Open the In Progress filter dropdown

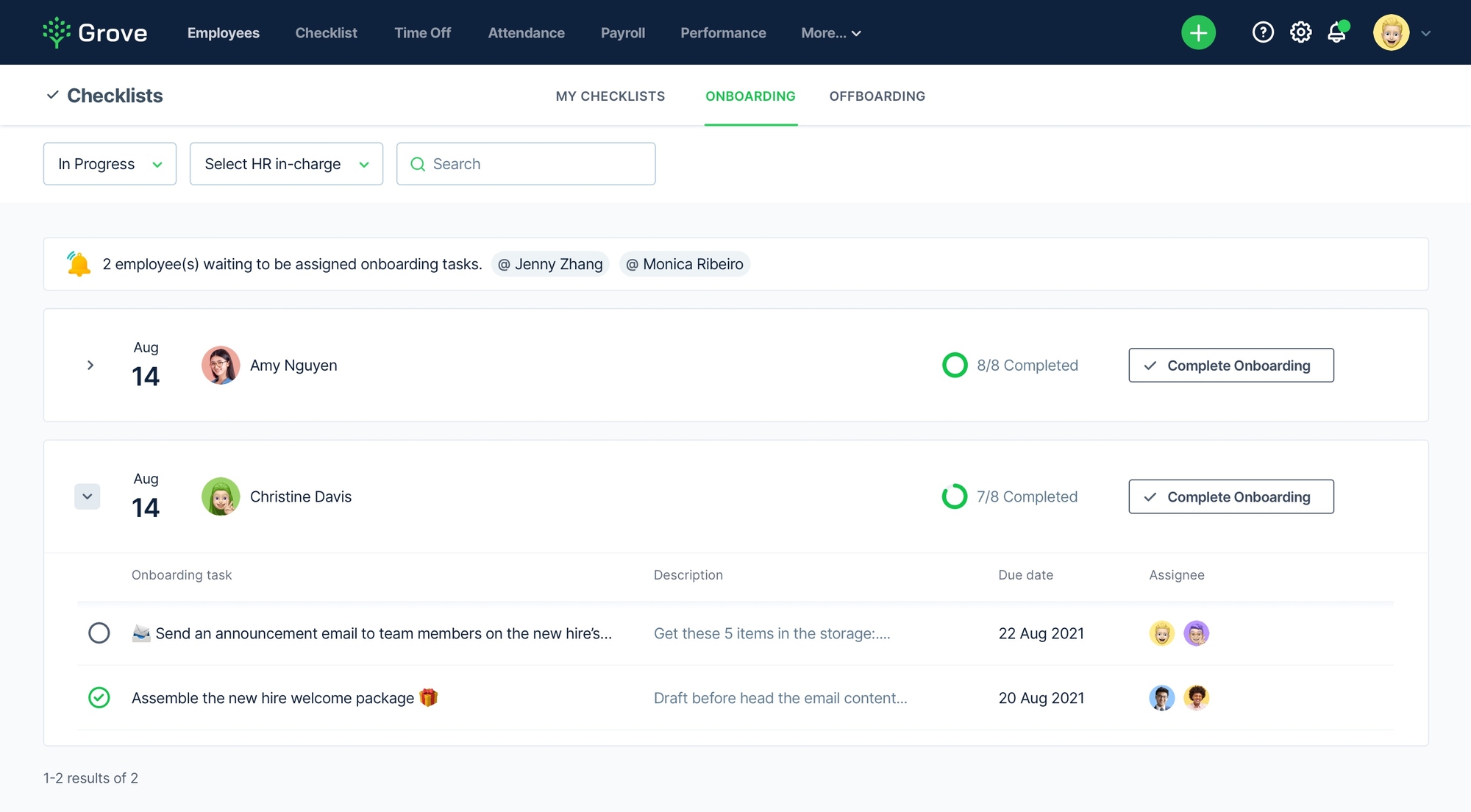(110, 163)
